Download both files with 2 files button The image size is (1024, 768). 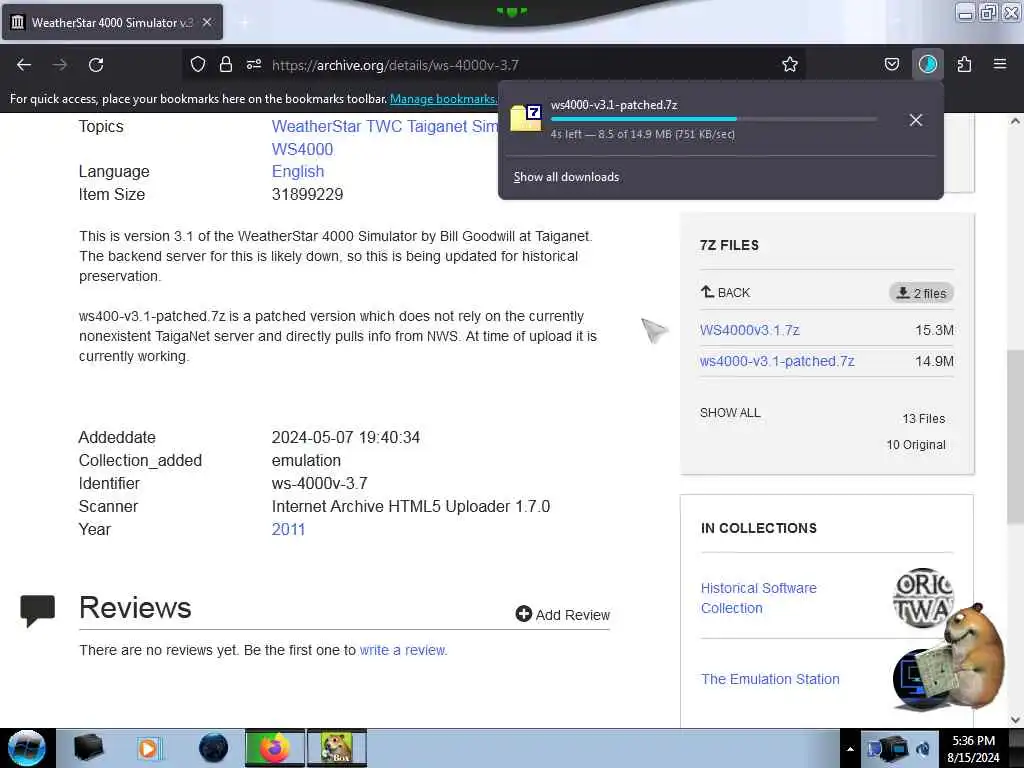921,293
